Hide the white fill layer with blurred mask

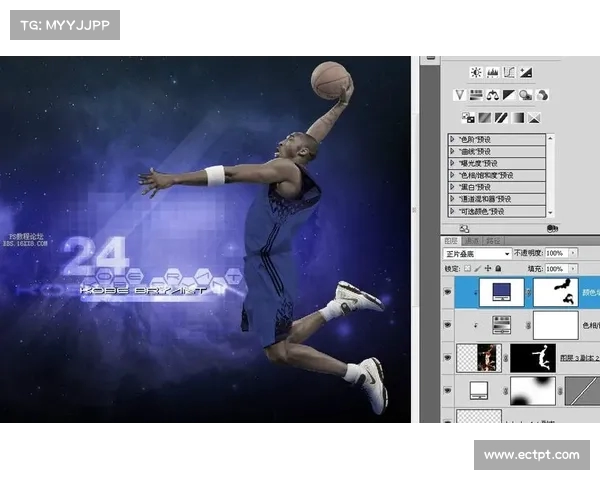[x=448, y=390]
